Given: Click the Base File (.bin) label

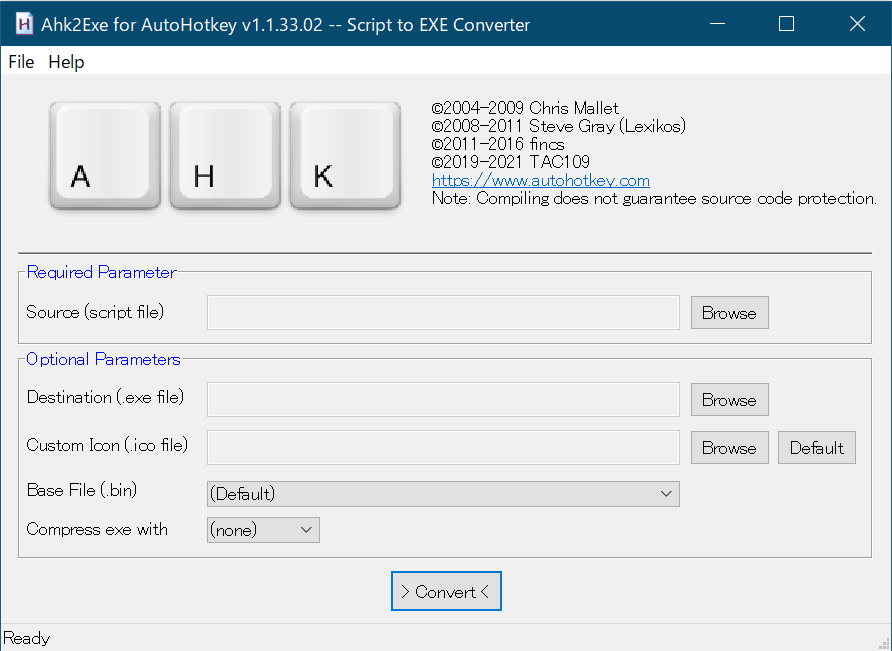Looking at the screenshot, I should click(x=82, y=490).
